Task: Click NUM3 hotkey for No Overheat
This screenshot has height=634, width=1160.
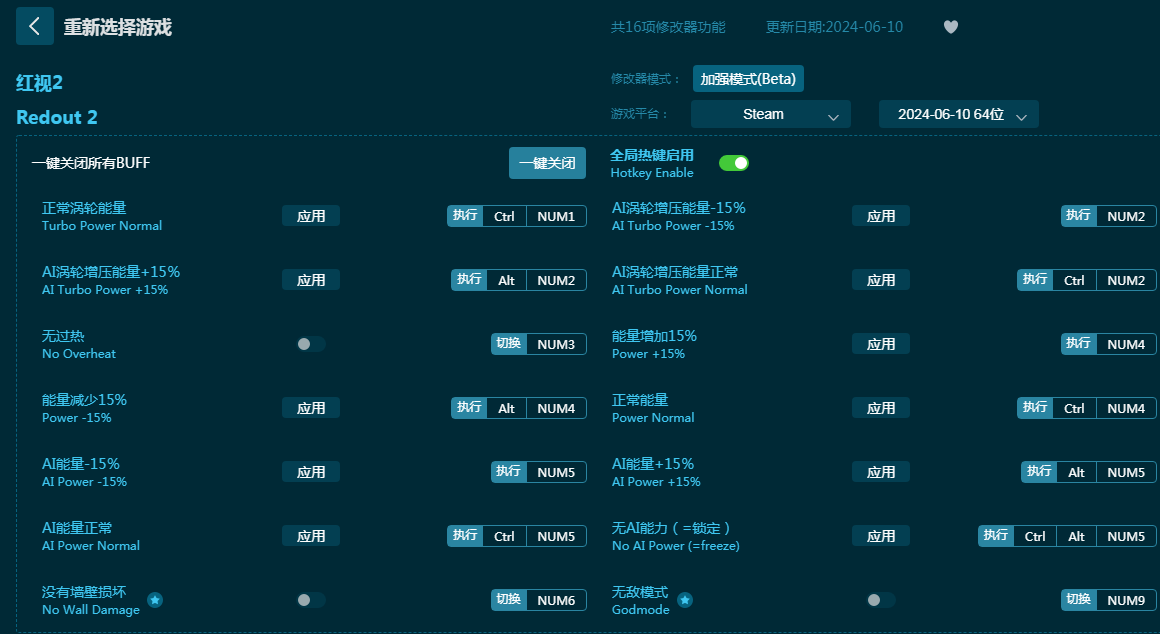Action: click(556, 344)
